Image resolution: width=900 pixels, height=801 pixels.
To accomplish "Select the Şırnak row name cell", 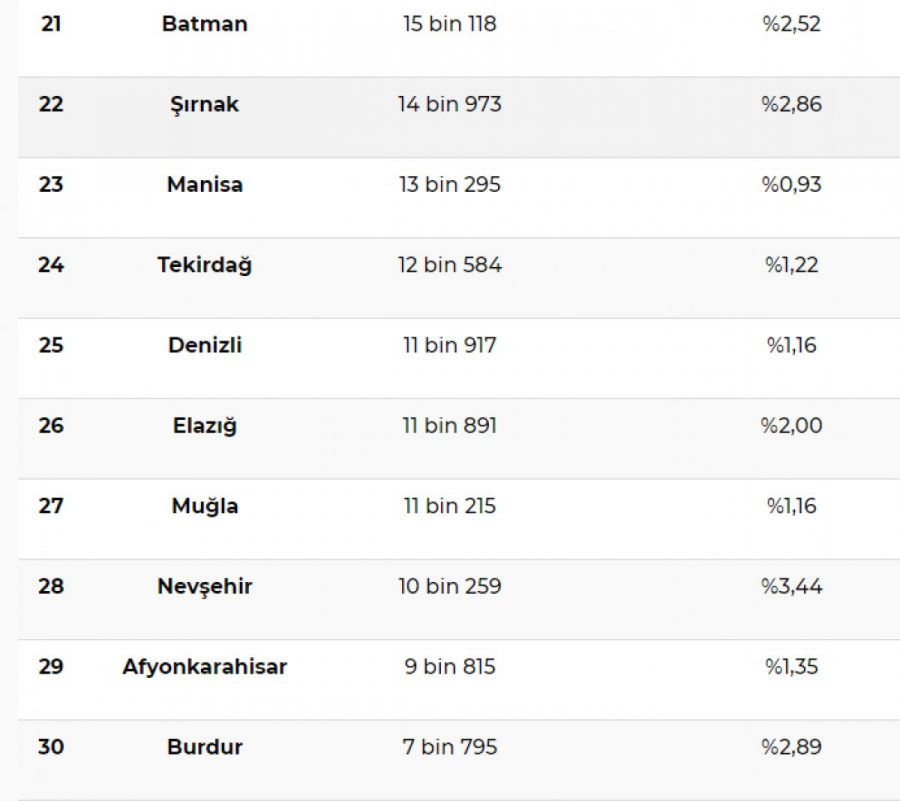I will coord(204,104).
